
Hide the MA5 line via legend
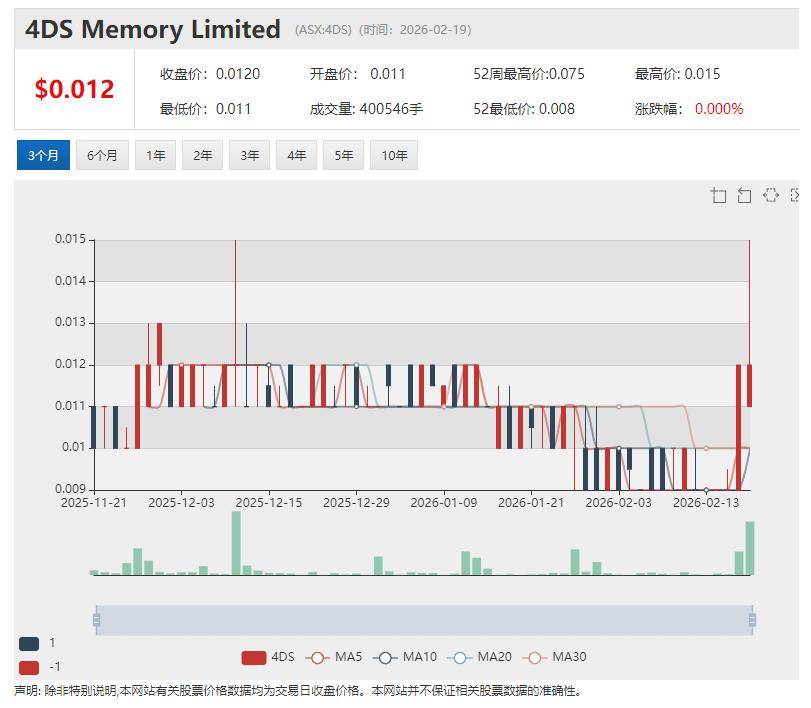335,657
